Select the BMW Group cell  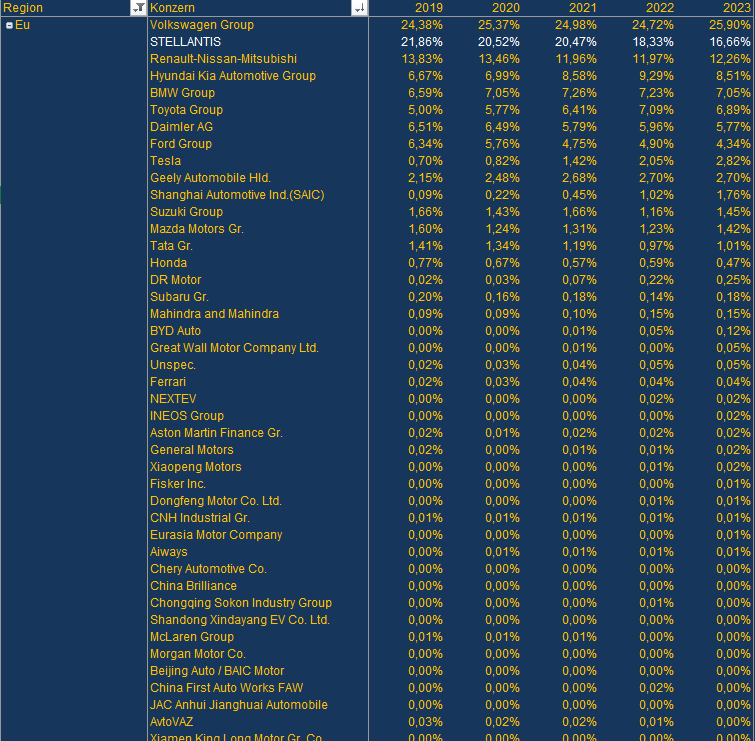click(x=182, y=93)
